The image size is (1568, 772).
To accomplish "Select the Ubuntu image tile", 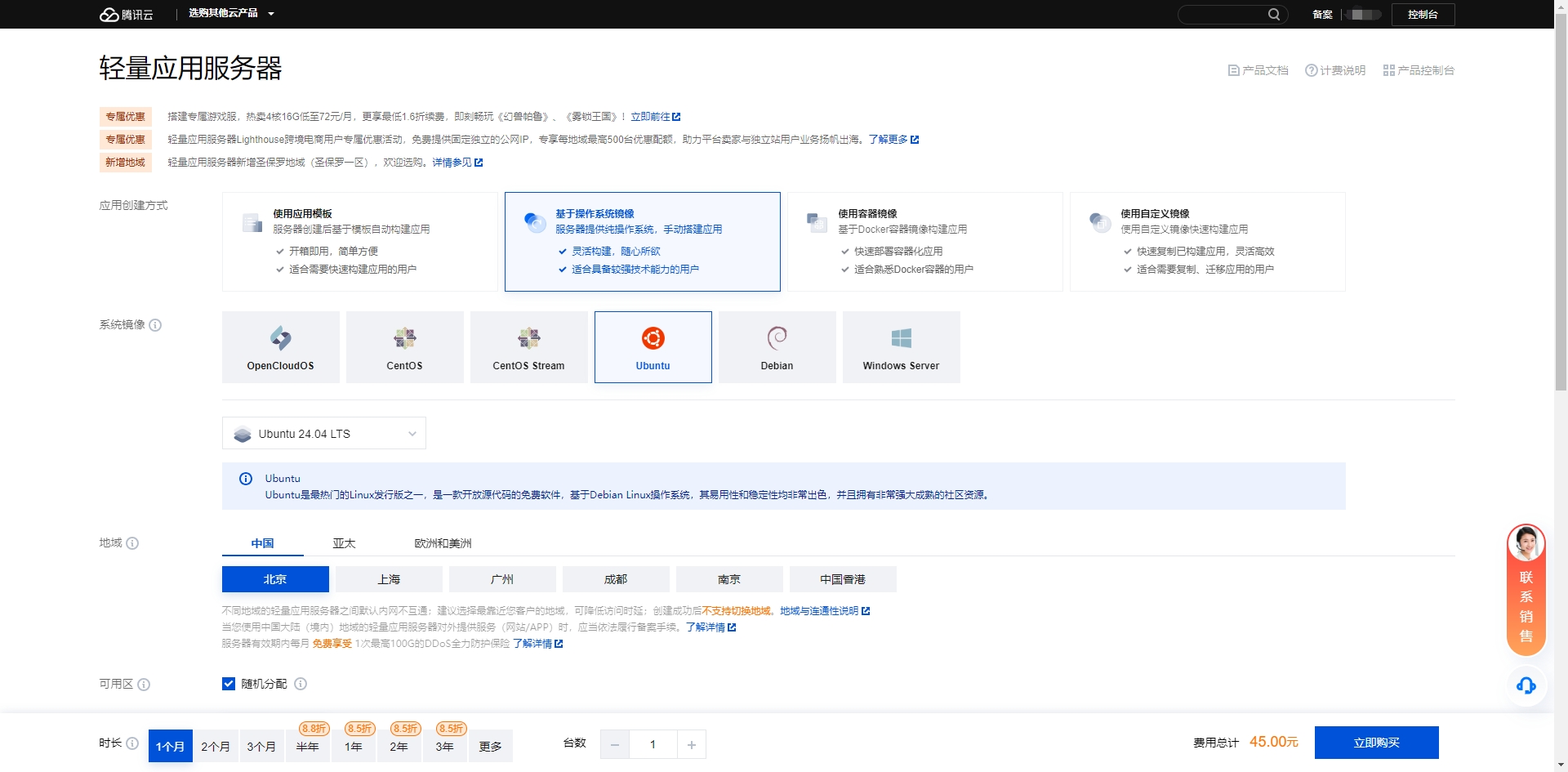I will pyautogui.click(x=653, y=347).
